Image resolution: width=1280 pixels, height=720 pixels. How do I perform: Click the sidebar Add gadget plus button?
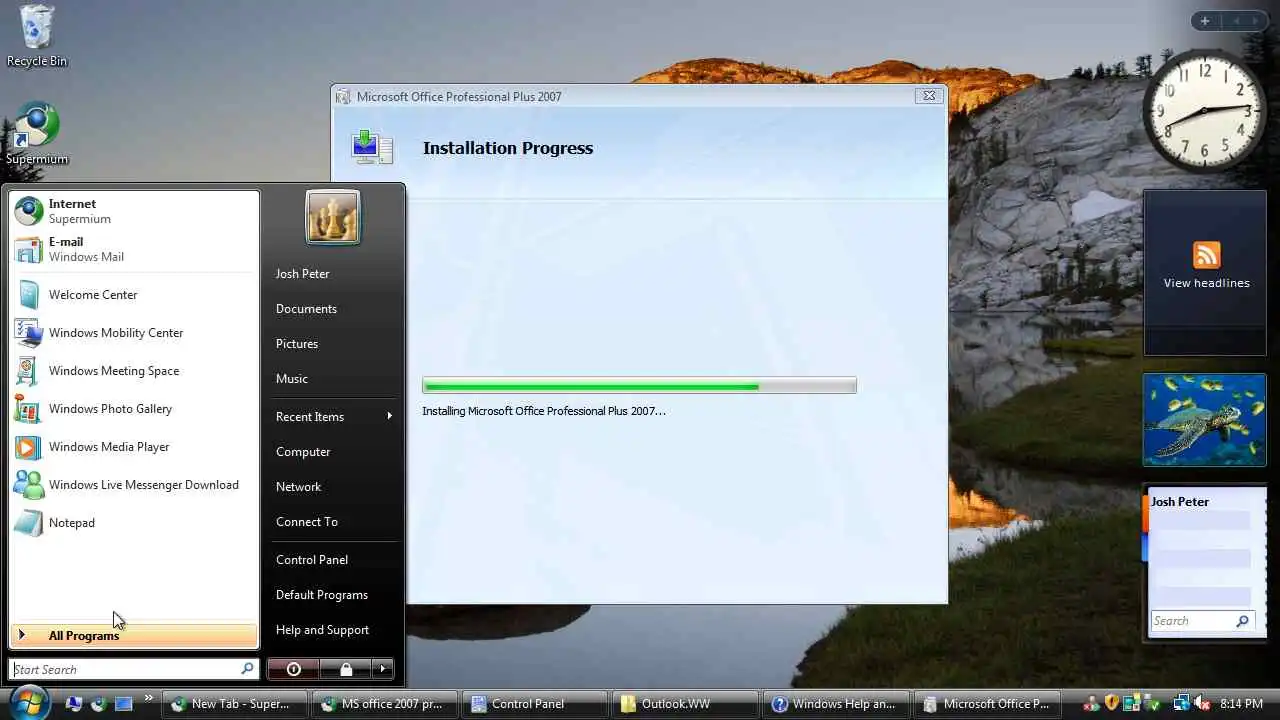point(1205,21)
